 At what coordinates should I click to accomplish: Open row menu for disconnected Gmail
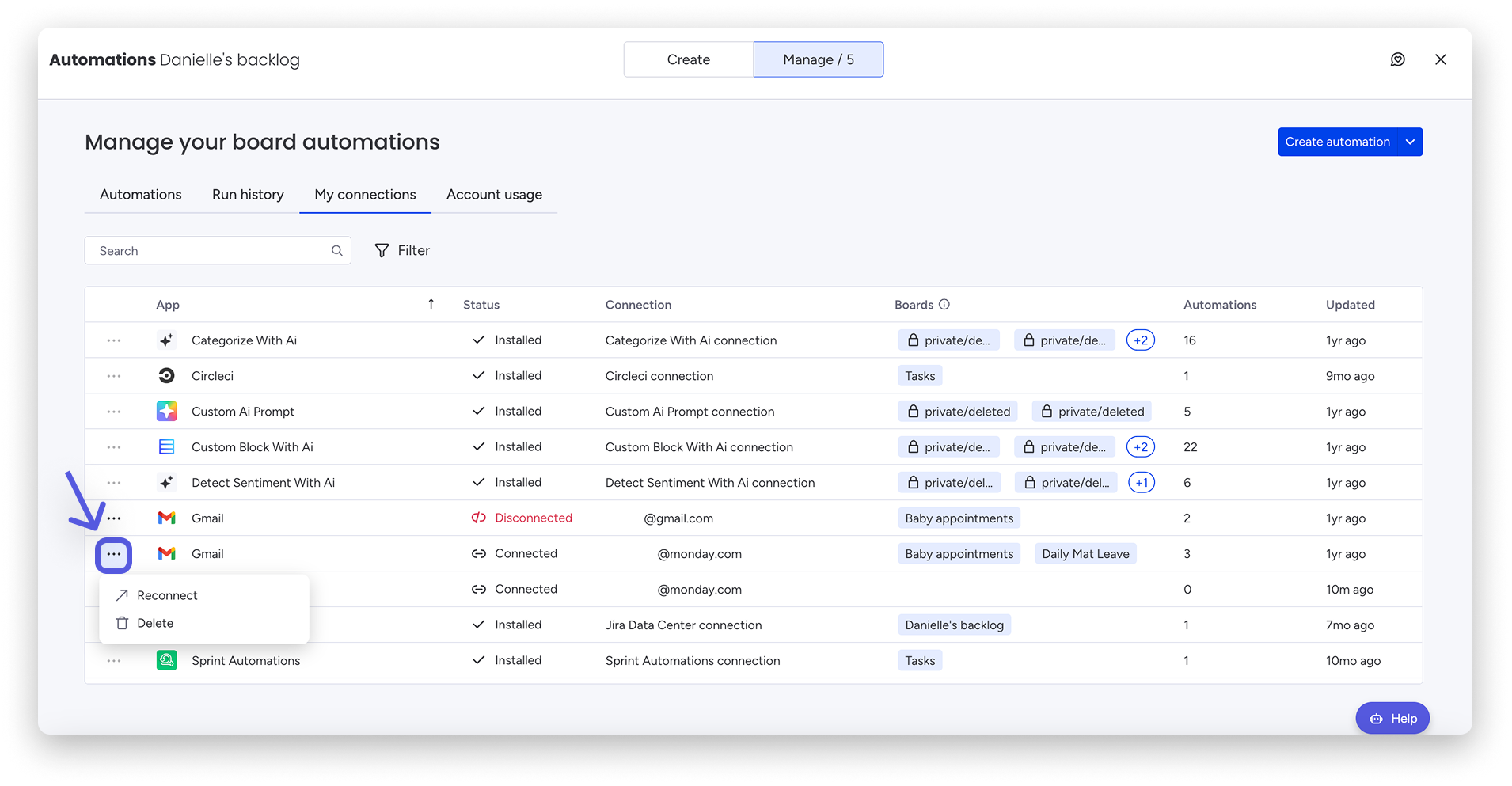coord(114,518)
